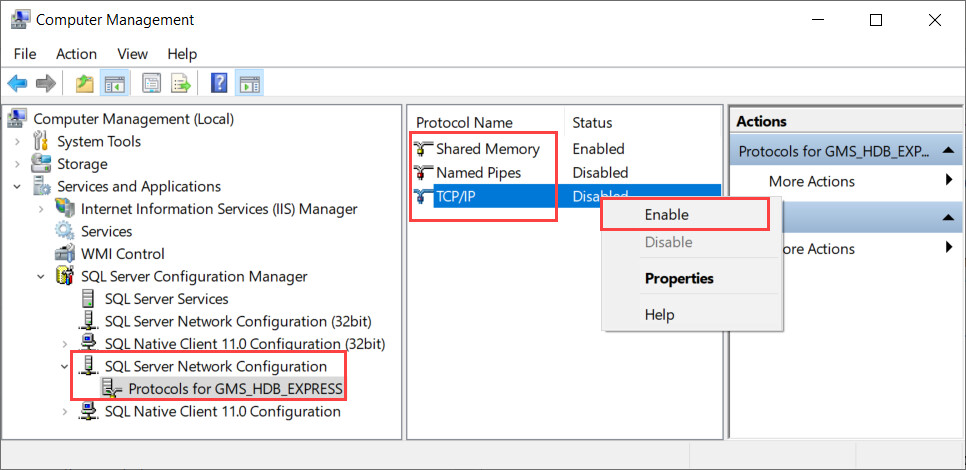Click the Back arrow toolbar icon
The height and width of the screenshot is (470, 966).
17,84
